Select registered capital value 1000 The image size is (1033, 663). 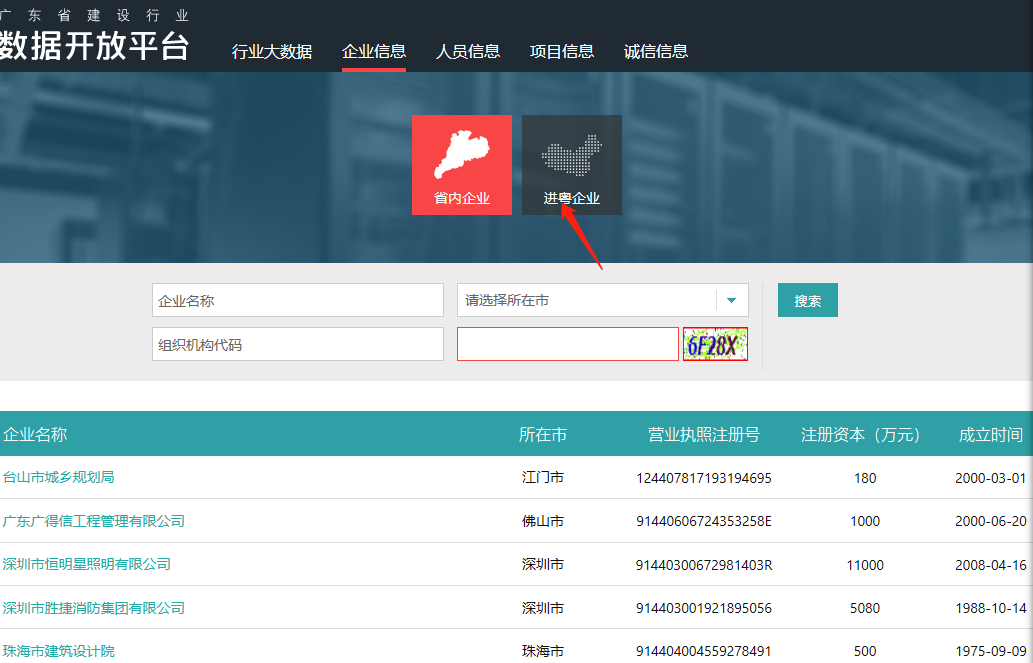865,521
